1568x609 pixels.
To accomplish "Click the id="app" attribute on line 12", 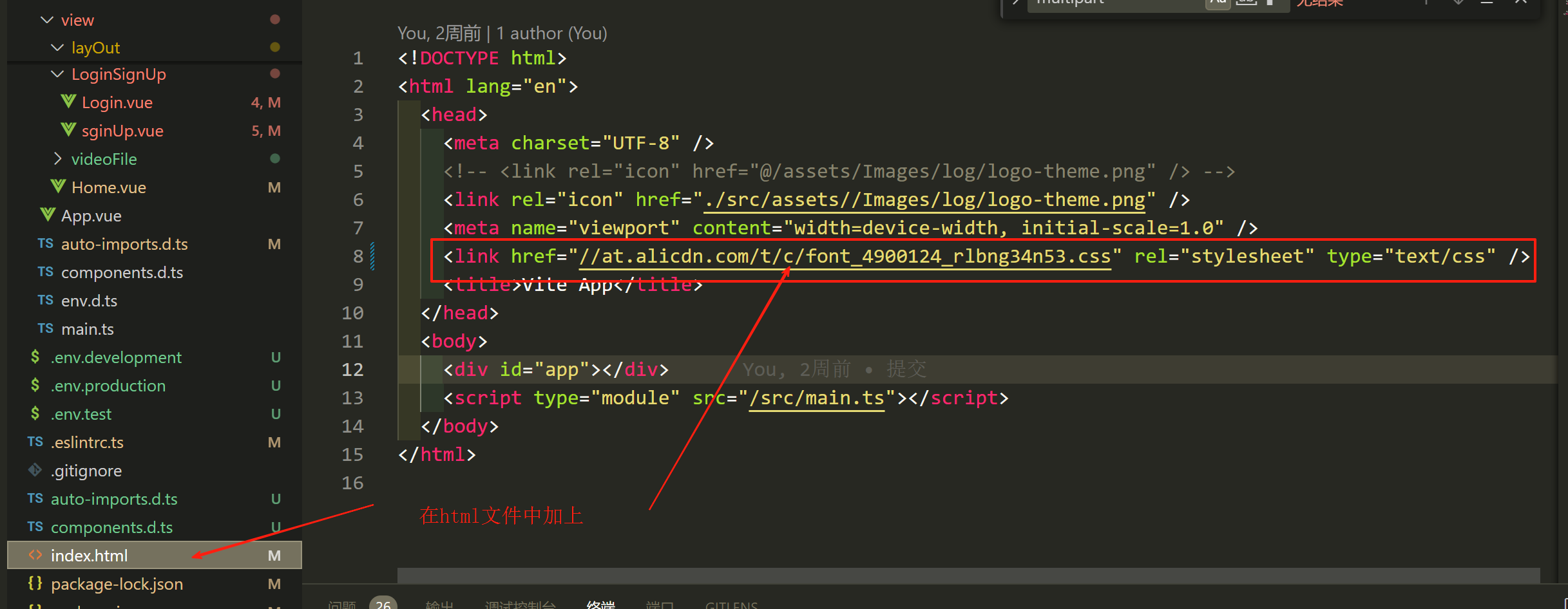I will [x=545, y=370].
